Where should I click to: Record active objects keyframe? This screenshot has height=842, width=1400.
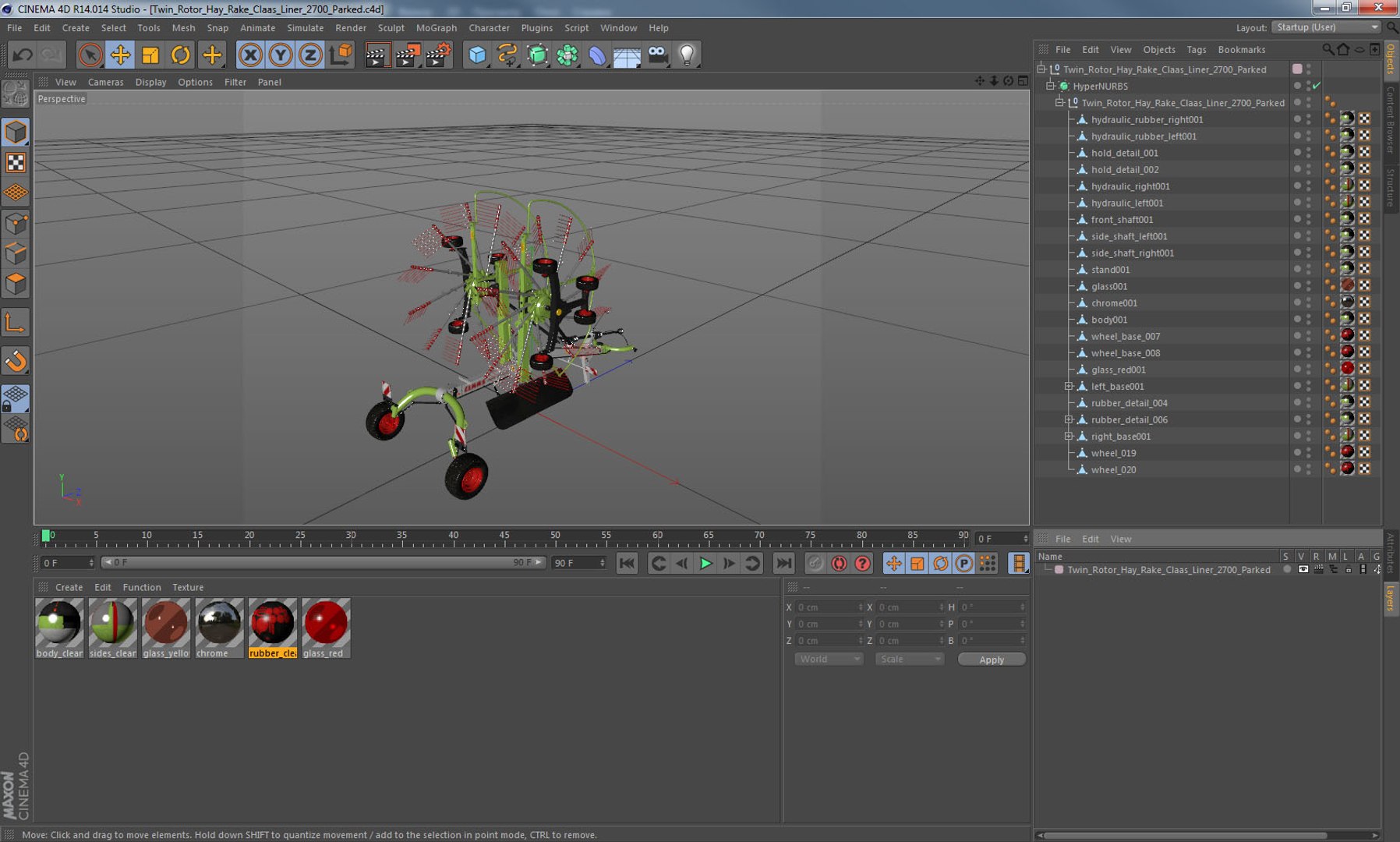pyautogui.click(x=815, y=563)
